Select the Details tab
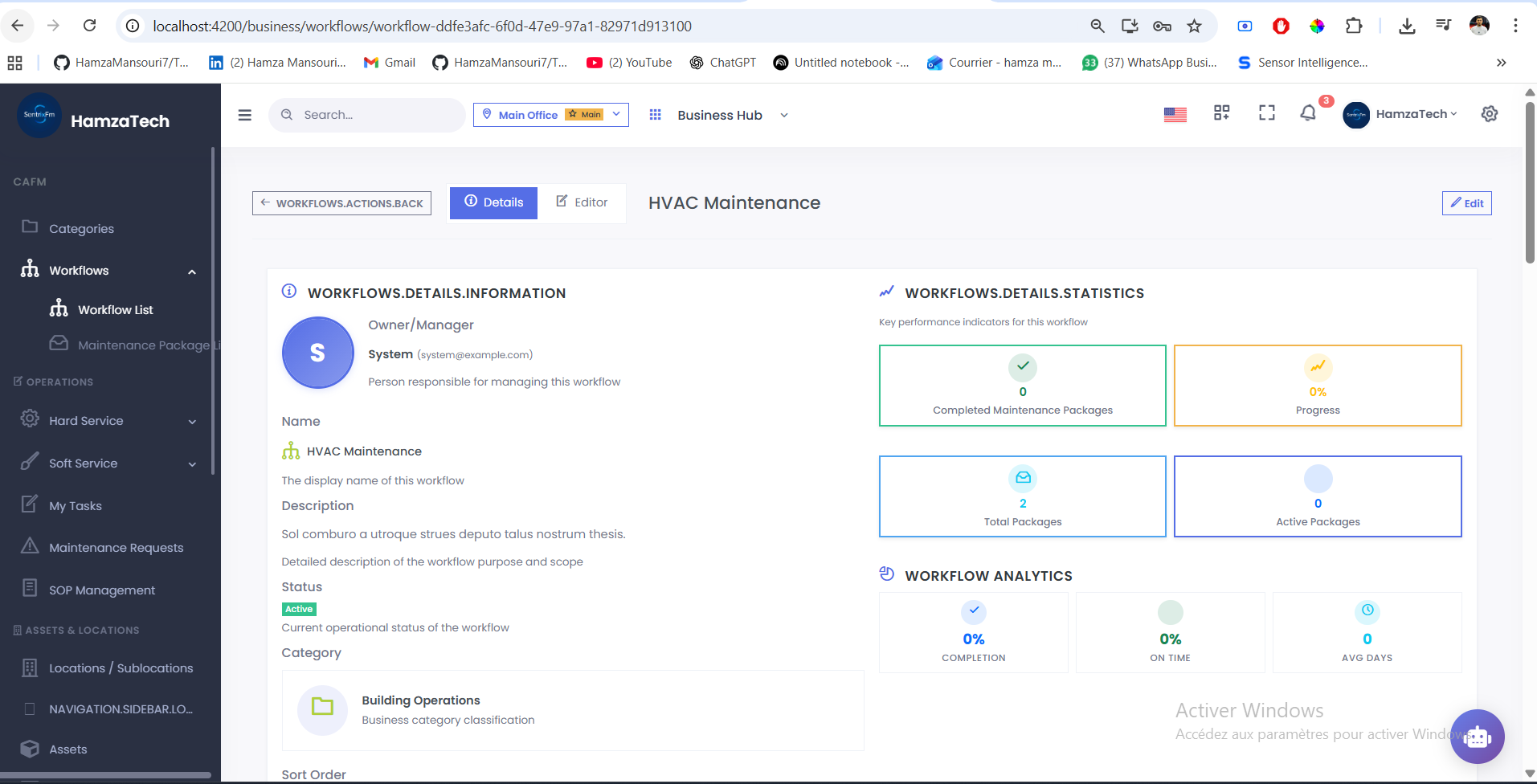1537x784 pixels. [493, 202]
